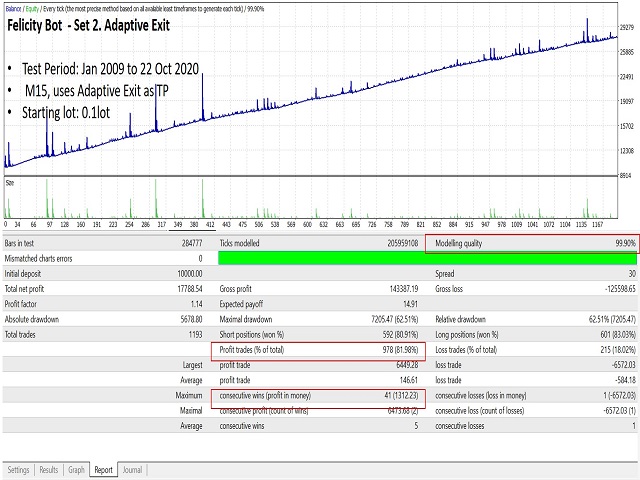Click the Total net profit value 17788.54
Viewport: 640px width, 480px height.
(190, 289)
